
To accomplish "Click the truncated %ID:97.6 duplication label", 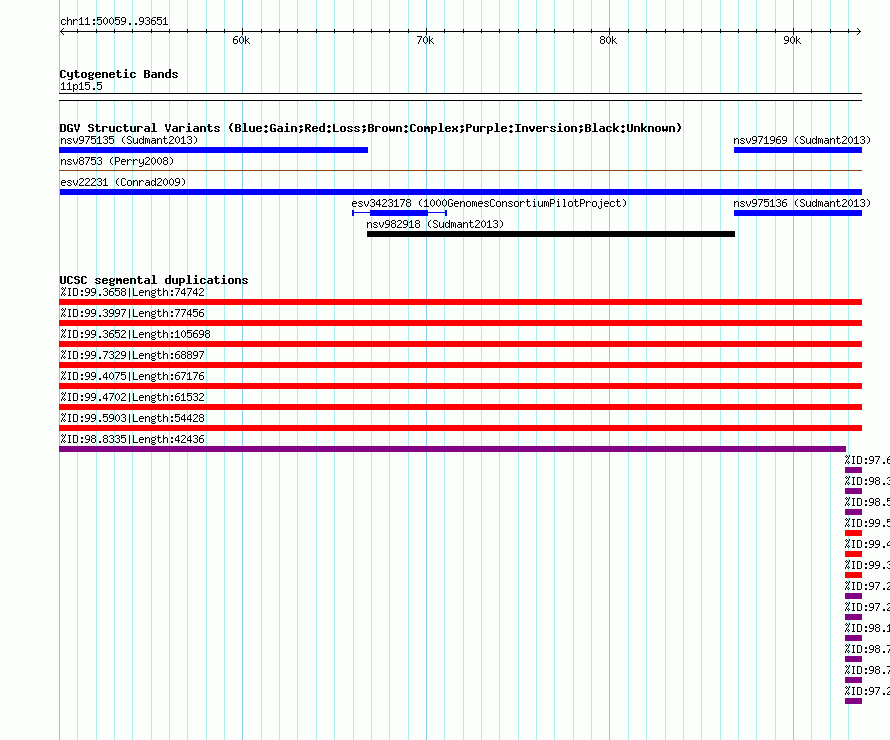I will click(867, 460).
